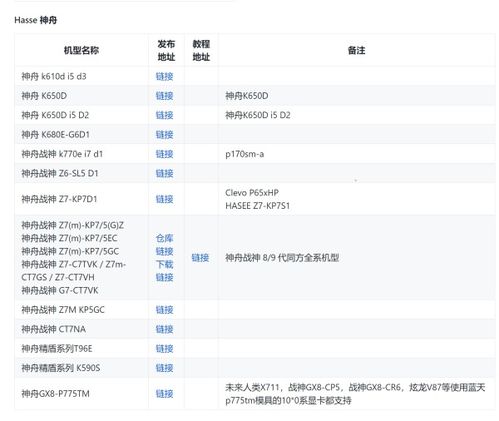Select the 神舟精盾系列T96E model name
Viewport: 499px width, 421px height.
(x=57, y=348)
